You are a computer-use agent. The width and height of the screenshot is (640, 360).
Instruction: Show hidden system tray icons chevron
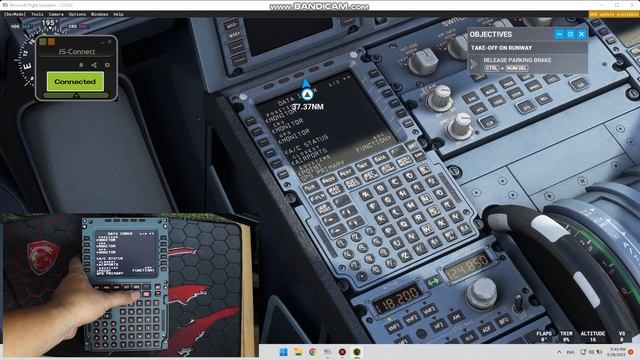tap(559, 352)
